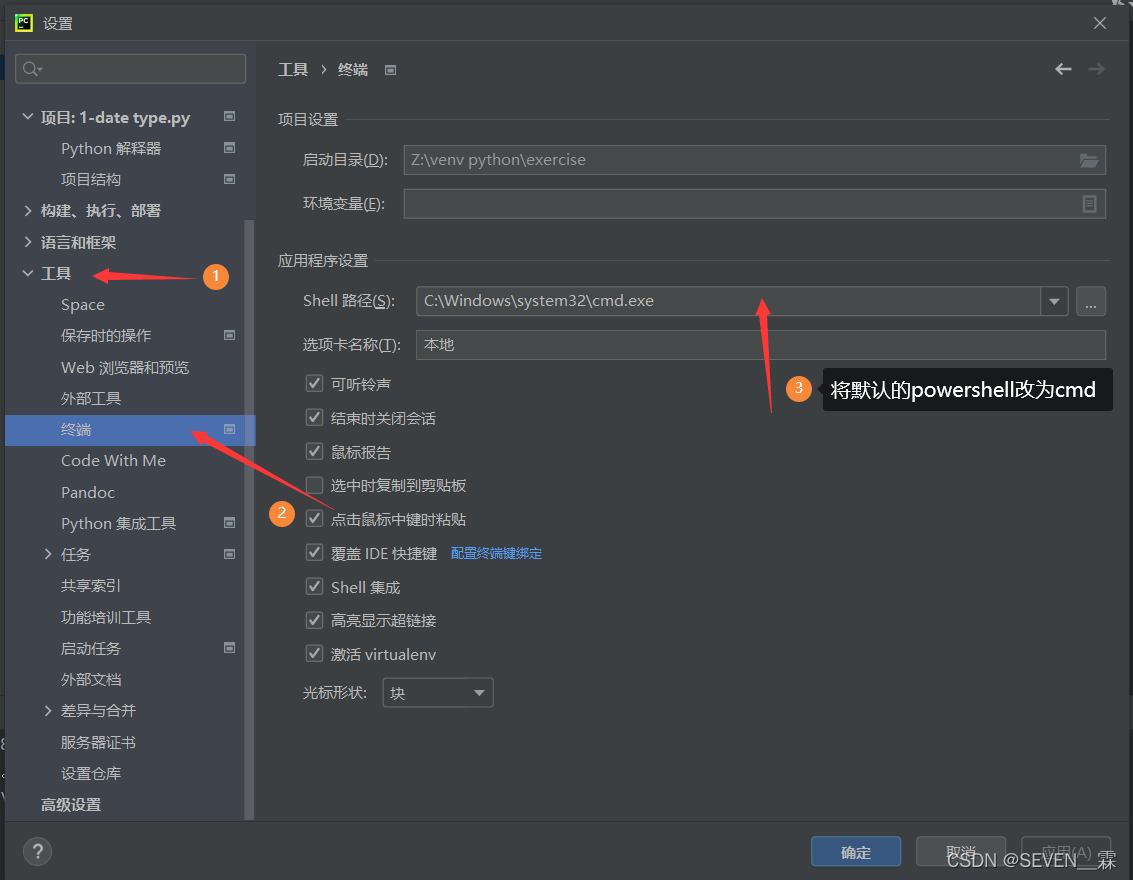Screen dimensions: 1133x880
Task: Enable the 选中时复制到剪贴板 checkbox
Action: coord(314,484)
